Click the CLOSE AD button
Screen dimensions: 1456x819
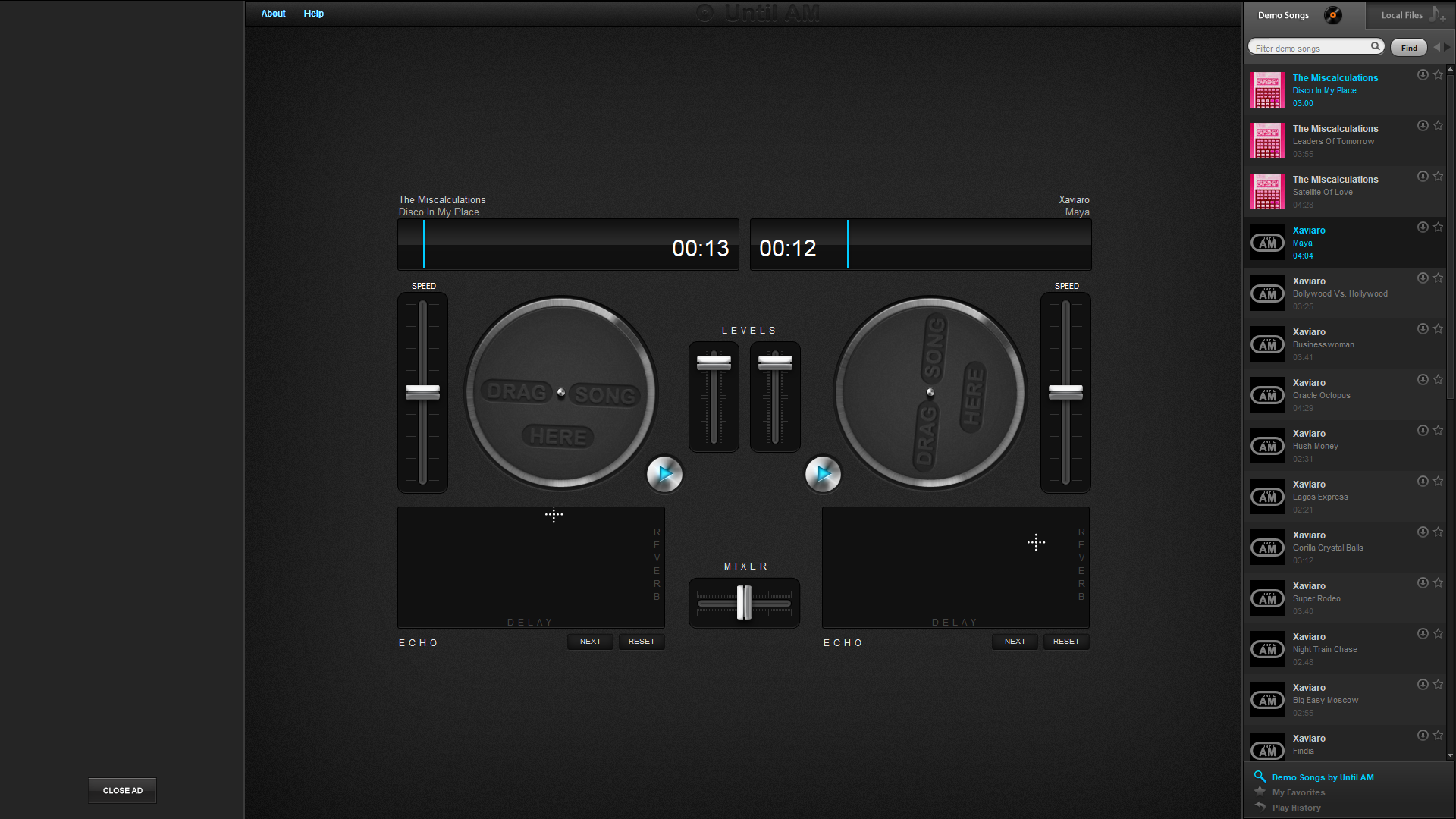(122, 790)
